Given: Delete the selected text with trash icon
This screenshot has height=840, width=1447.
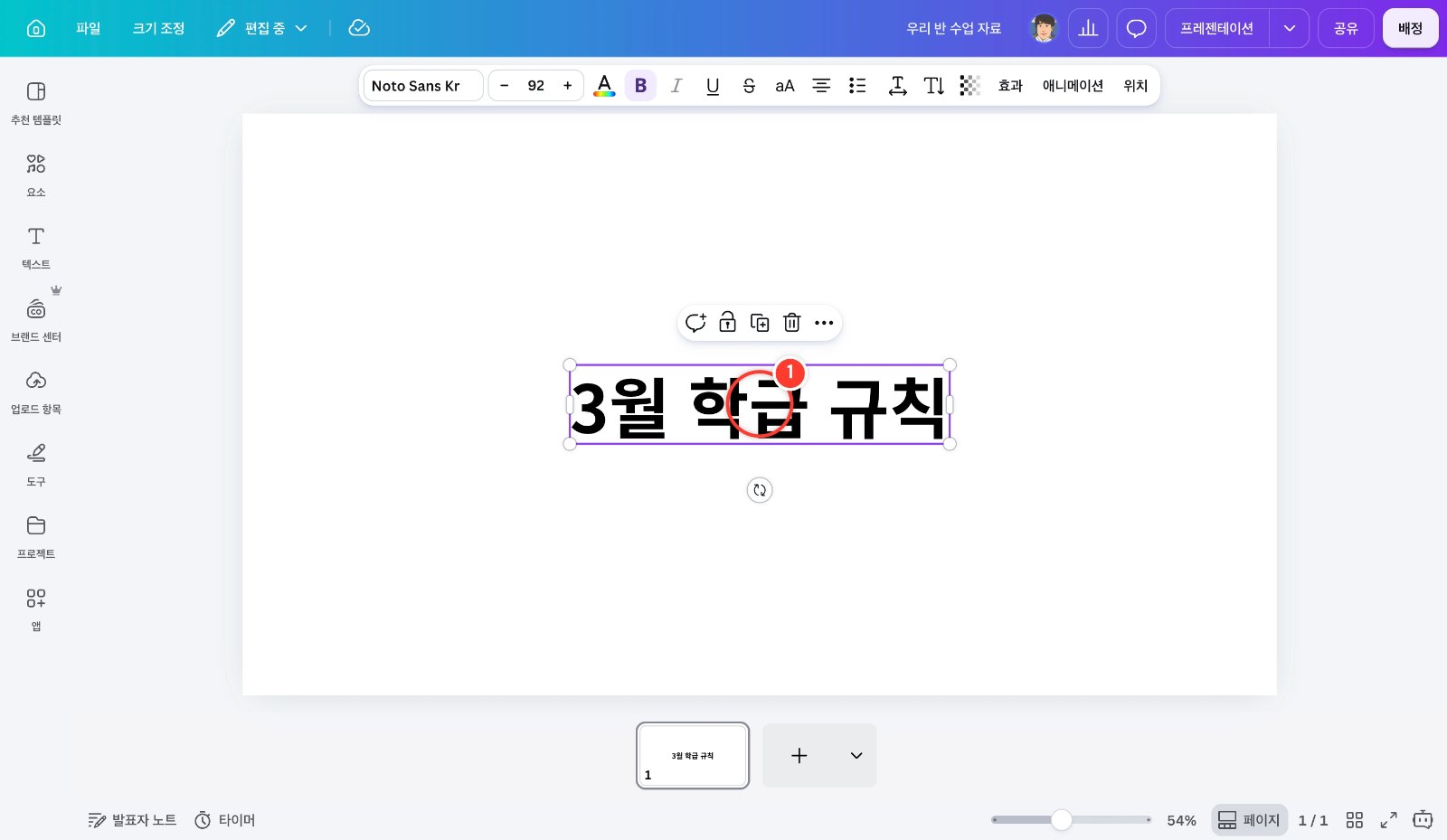Looking at the screenshot, I should tap(791, 323).
